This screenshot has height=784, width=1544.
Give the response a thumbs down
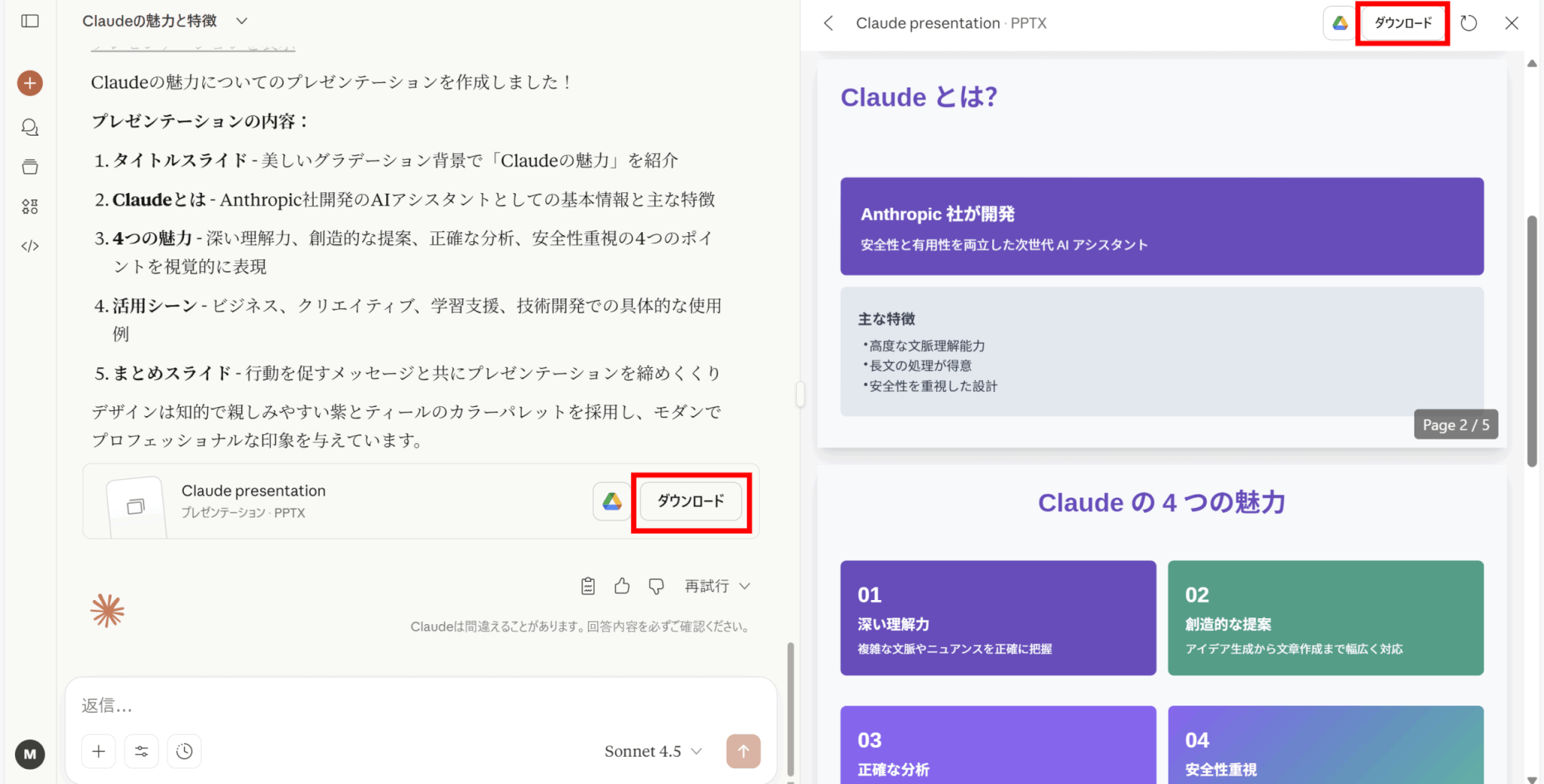(x=656, y=586)
